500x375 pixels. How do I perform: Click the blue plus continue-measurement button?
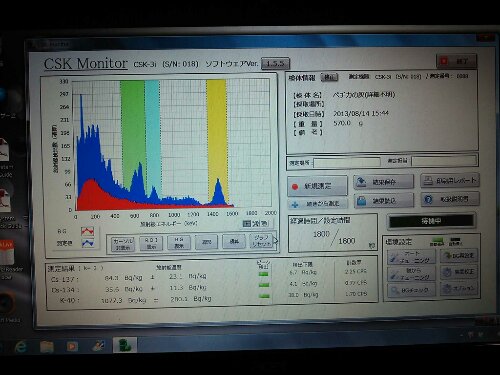317,203
